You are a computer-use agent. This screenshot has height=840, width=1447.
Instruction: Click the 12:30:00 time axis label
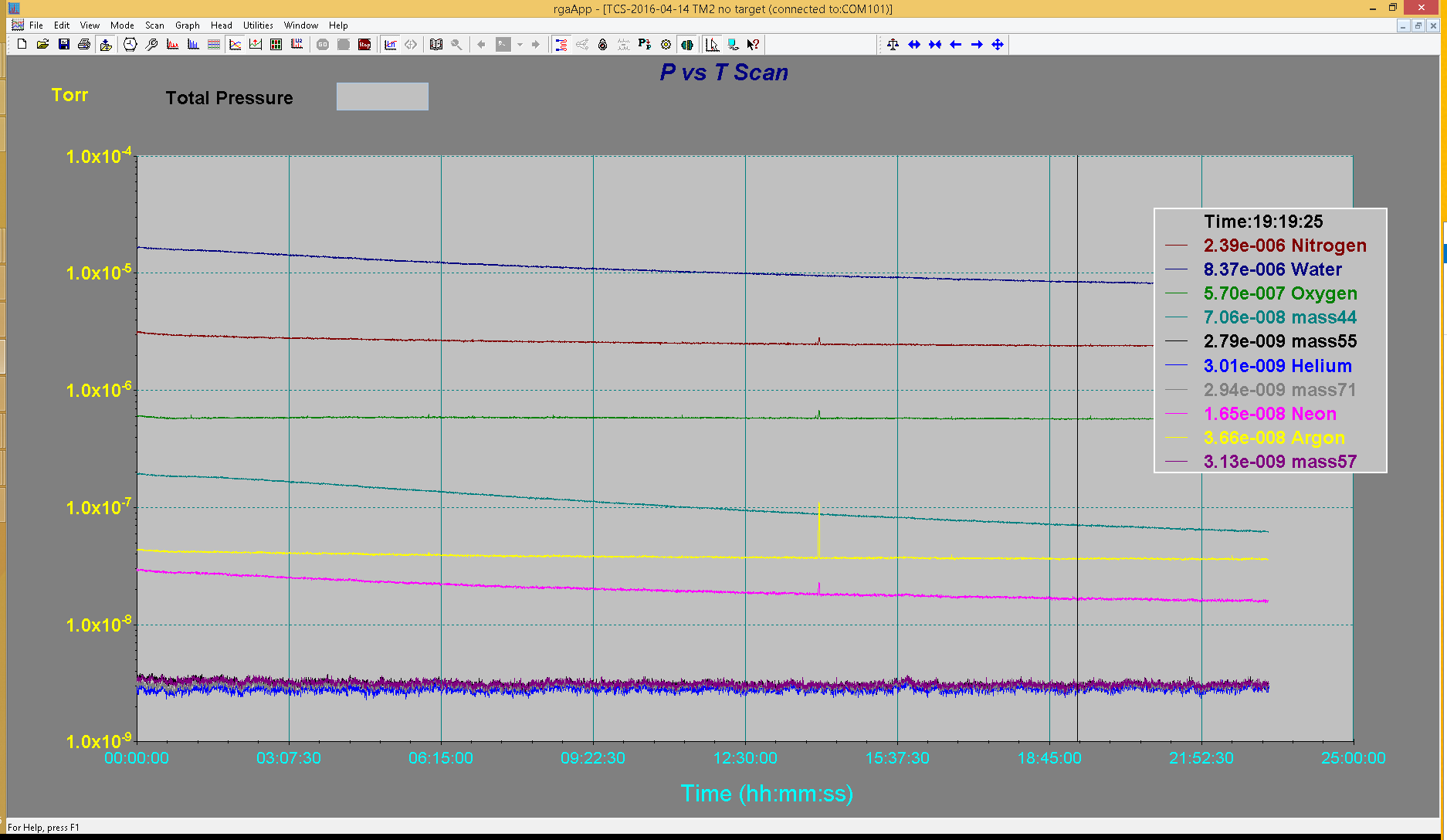point(745,758)
